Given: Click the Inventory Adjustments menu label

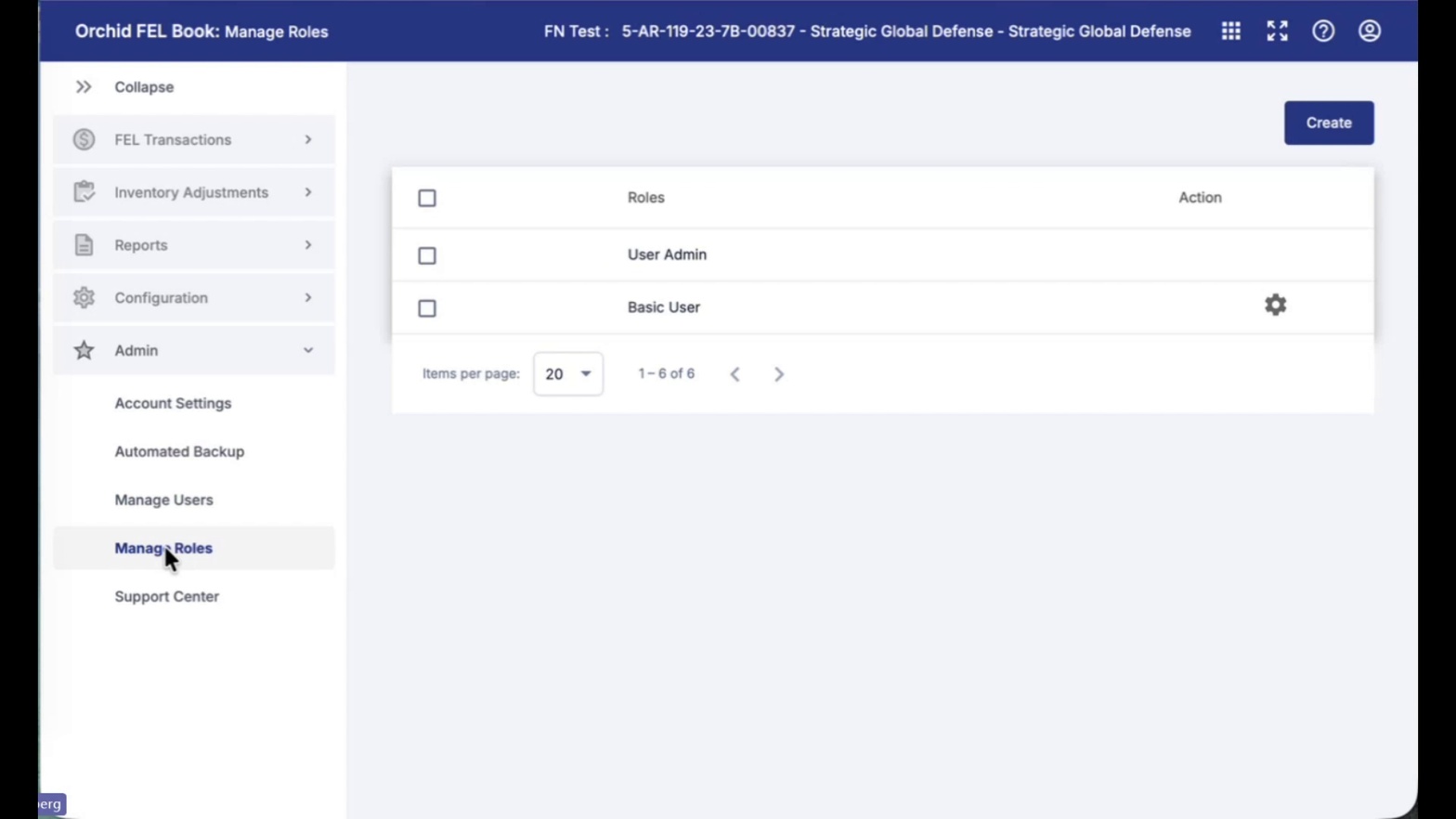Looking at the screenshot, I should [191, 192].
